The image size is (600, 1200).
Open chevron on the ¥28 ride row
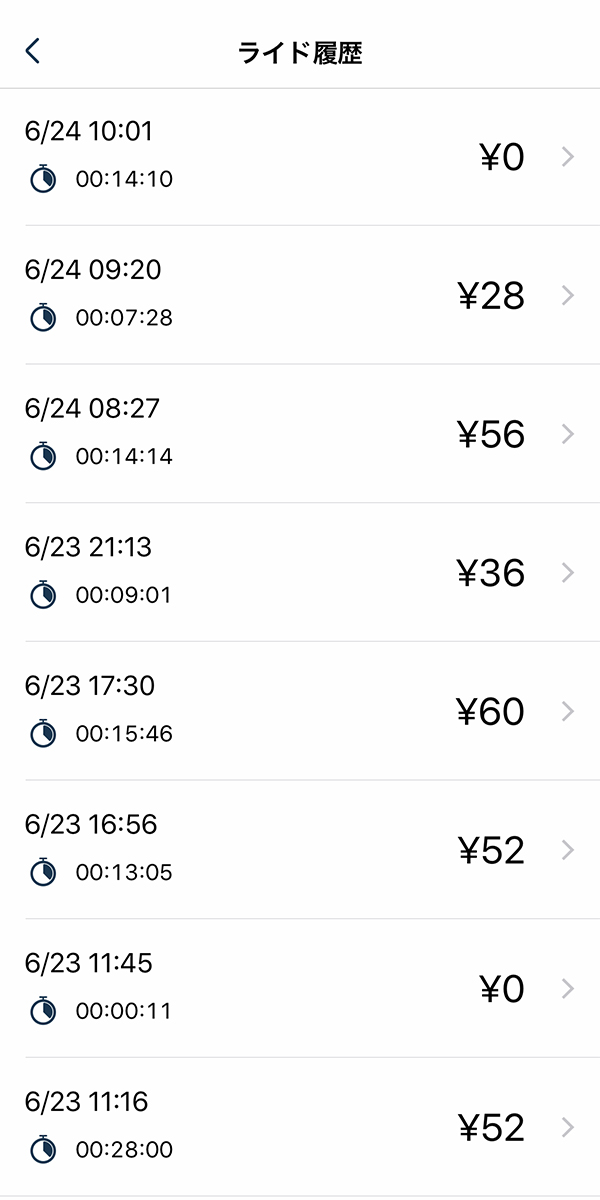point(568,296)
